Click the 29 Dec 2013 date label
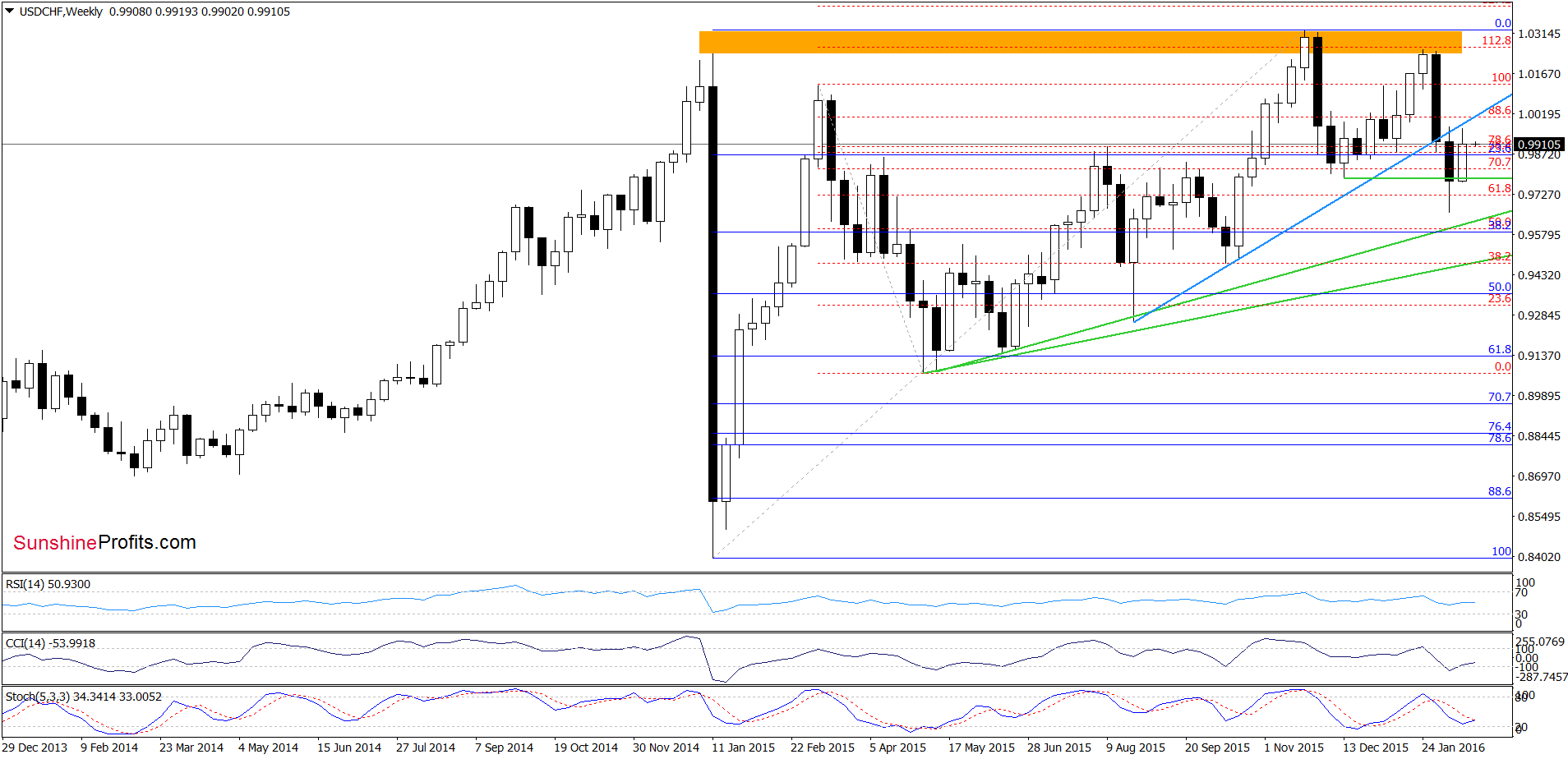This screenshot has height=759, width=1568. click(35, 747)
